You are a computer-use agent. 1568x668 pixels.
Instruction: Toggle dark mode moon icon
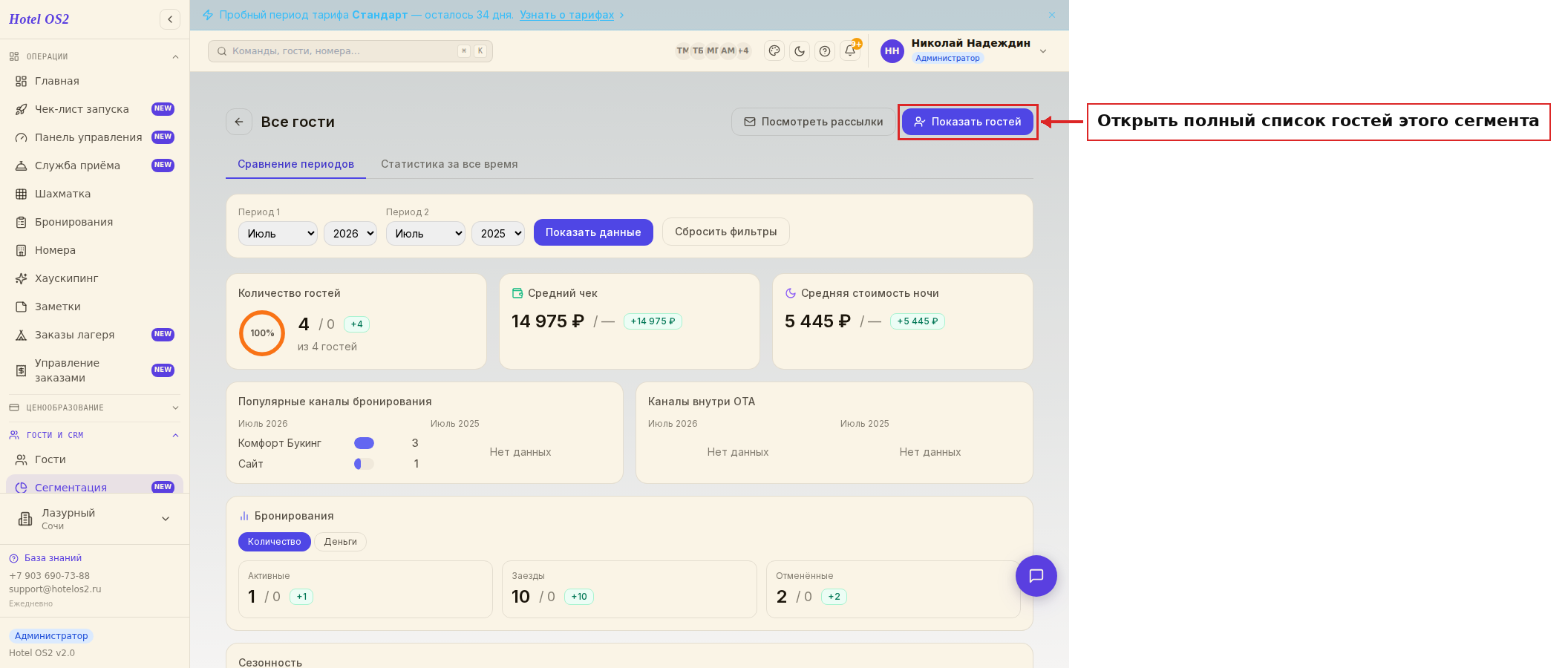800,51
